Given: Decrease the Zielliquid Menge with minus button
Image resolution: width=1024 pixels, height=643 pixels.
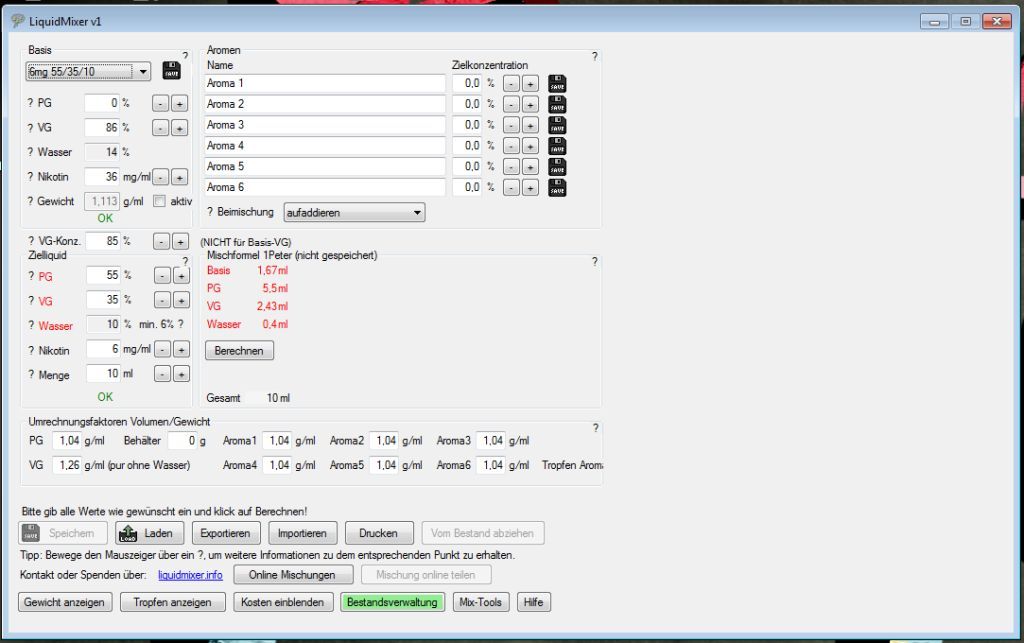Looking at the screenshot, I should coord(161,374).
